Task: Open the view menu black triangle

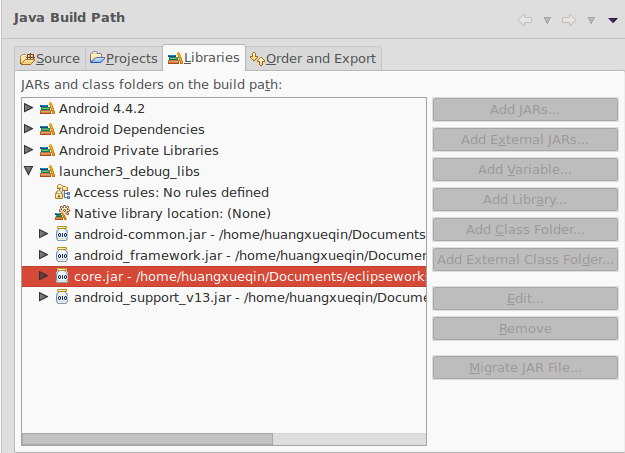Action: [x=613, y=20]
